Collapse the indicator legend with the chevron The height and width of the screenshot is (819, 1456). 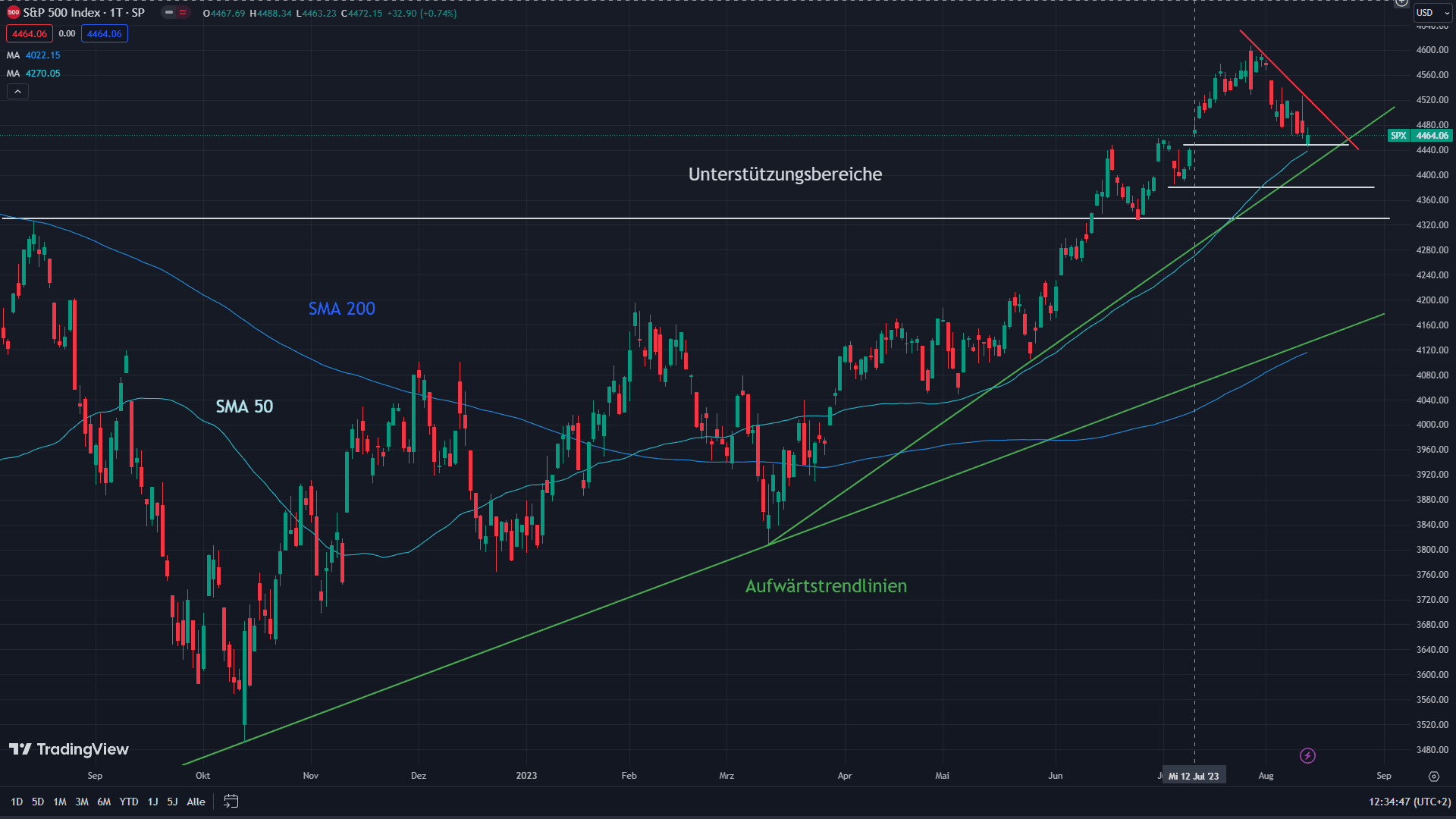tap(17, 92)
